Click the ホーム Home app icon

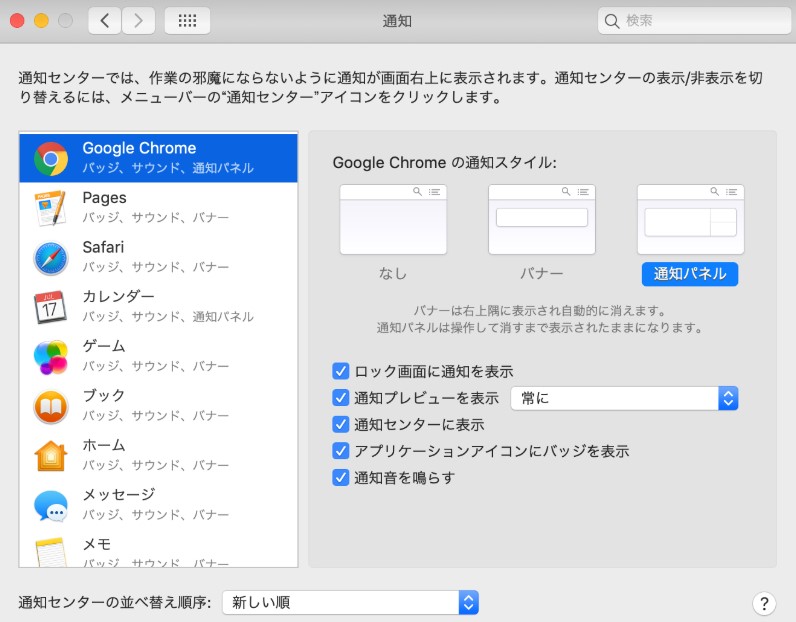coord(51,456)
